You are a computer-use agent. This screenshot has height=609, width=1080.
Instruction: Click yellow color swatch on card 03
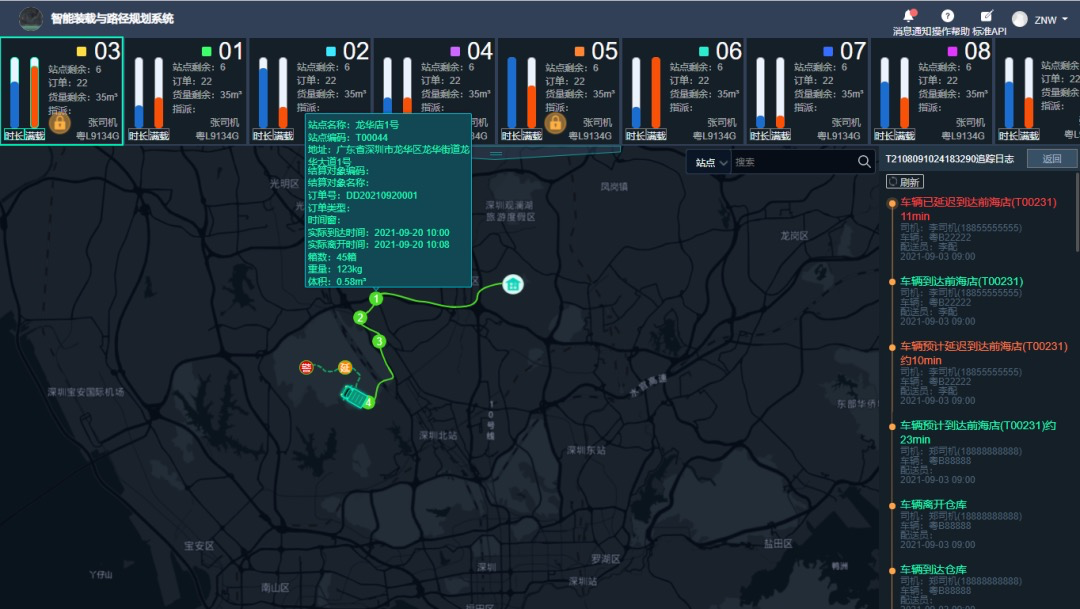click(x=82, y=51)
